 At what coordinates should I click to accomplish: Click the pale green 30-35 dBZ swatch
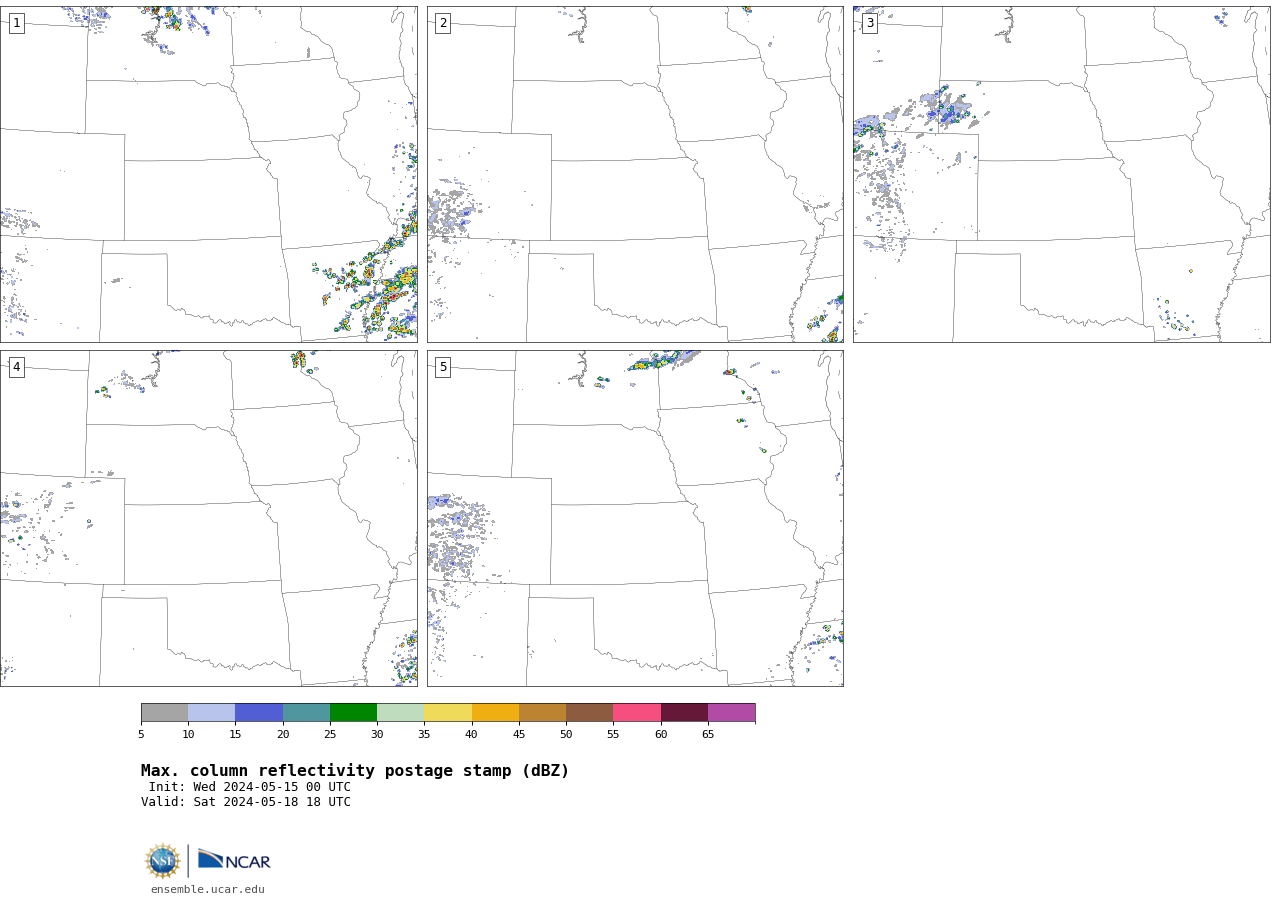401,712
